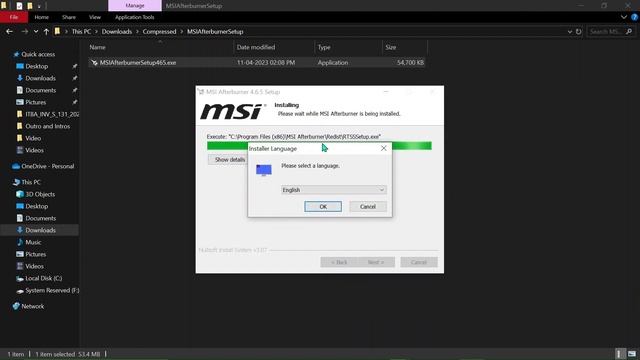Click Cancel in Installer Language dialog
The height and width of the screenshot is (360, 640).
(x=367, y=207)
